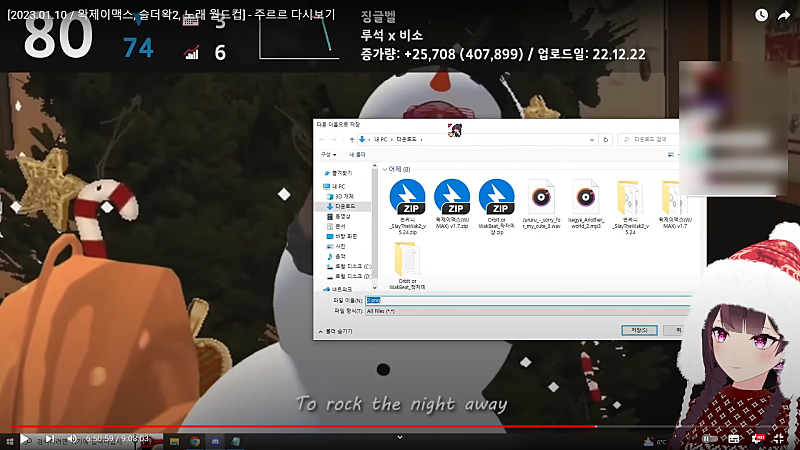Refresh the folder view in the dialog
This screenshot has height=450, width=800.
(x=606, y=139)
